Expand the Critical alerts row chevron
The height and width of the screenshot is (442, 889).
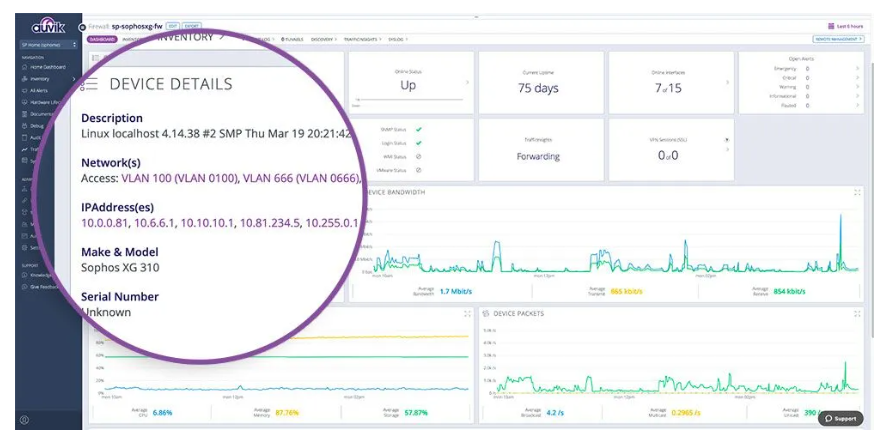point(857,78)
